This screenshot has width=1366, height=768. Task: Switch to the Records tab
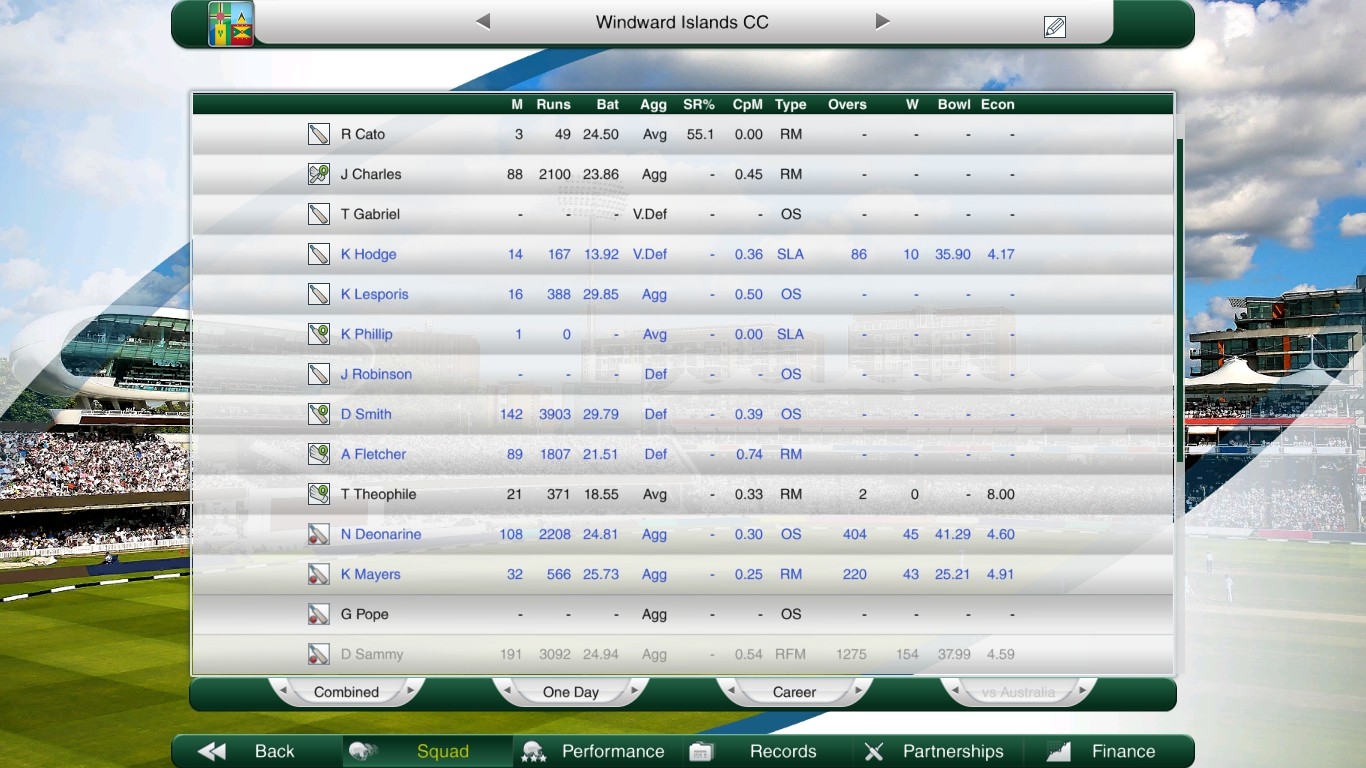[766, 752]
